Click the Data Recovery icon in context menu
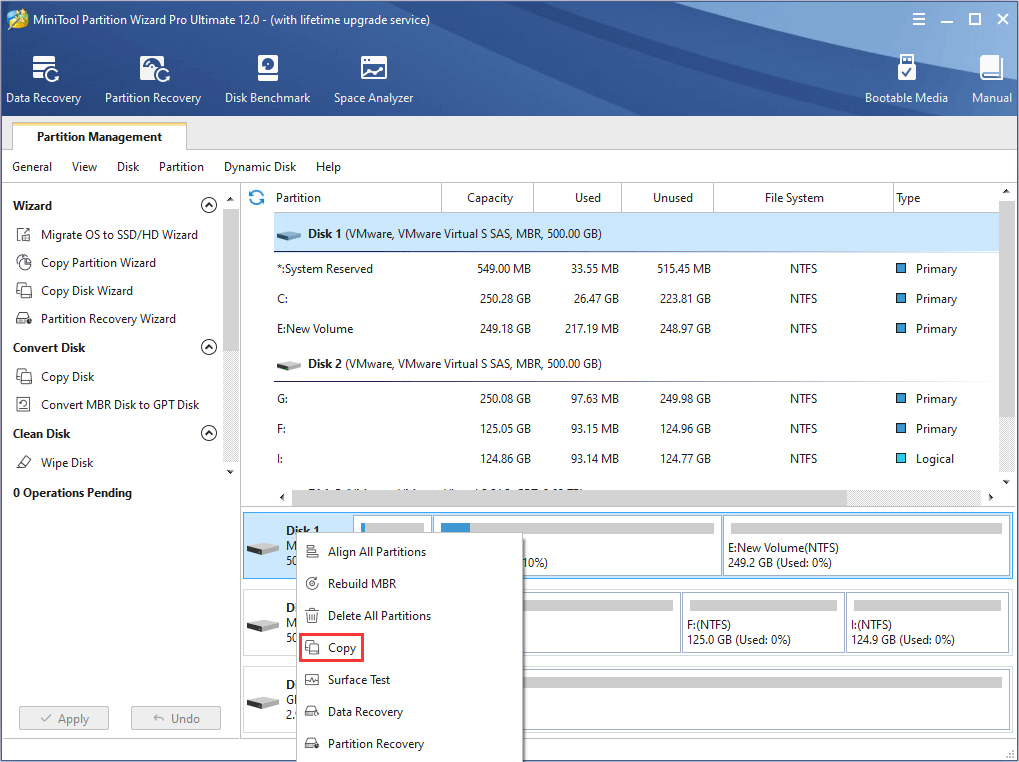The width and height of the screenshot is (1019, 762). pyautogui.click(x=312, y=711)
